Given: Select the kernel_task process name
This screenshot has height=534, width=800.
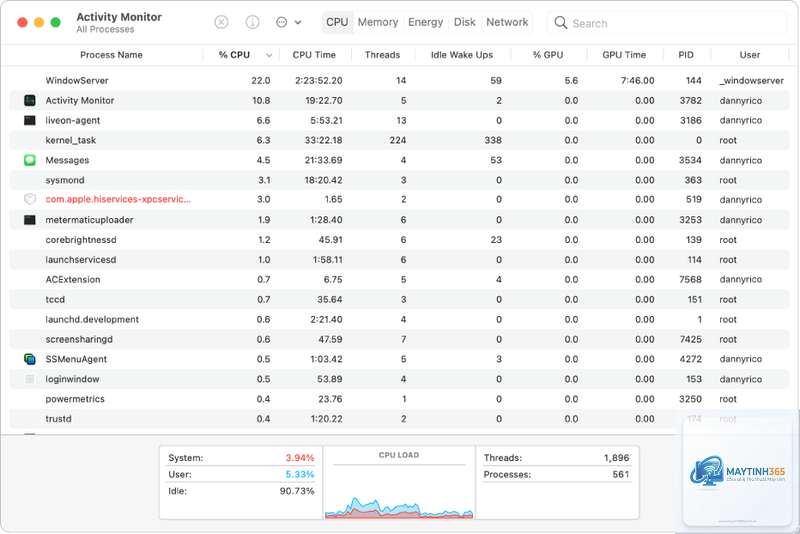Looking at the screenshot, I should 70,140.
